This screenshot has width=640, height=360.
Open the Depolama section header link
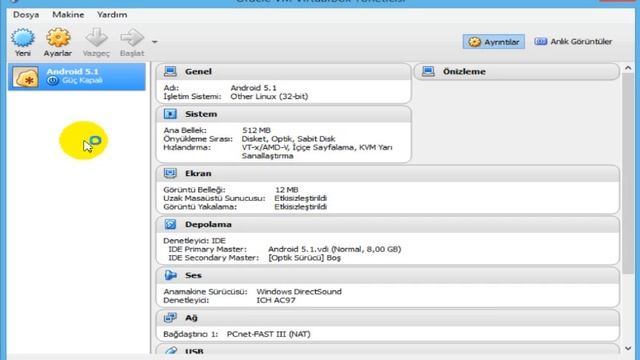(x=208, y=224)
